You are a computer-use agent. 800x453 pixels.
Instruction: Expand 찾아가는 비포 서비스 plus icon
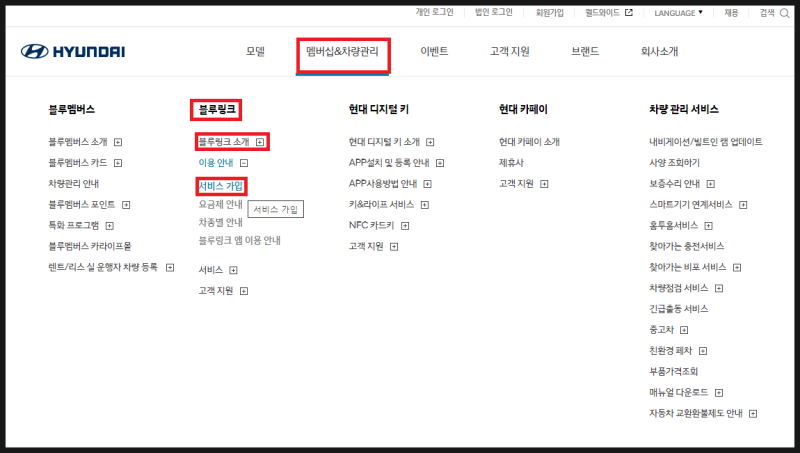coord(737,267)
